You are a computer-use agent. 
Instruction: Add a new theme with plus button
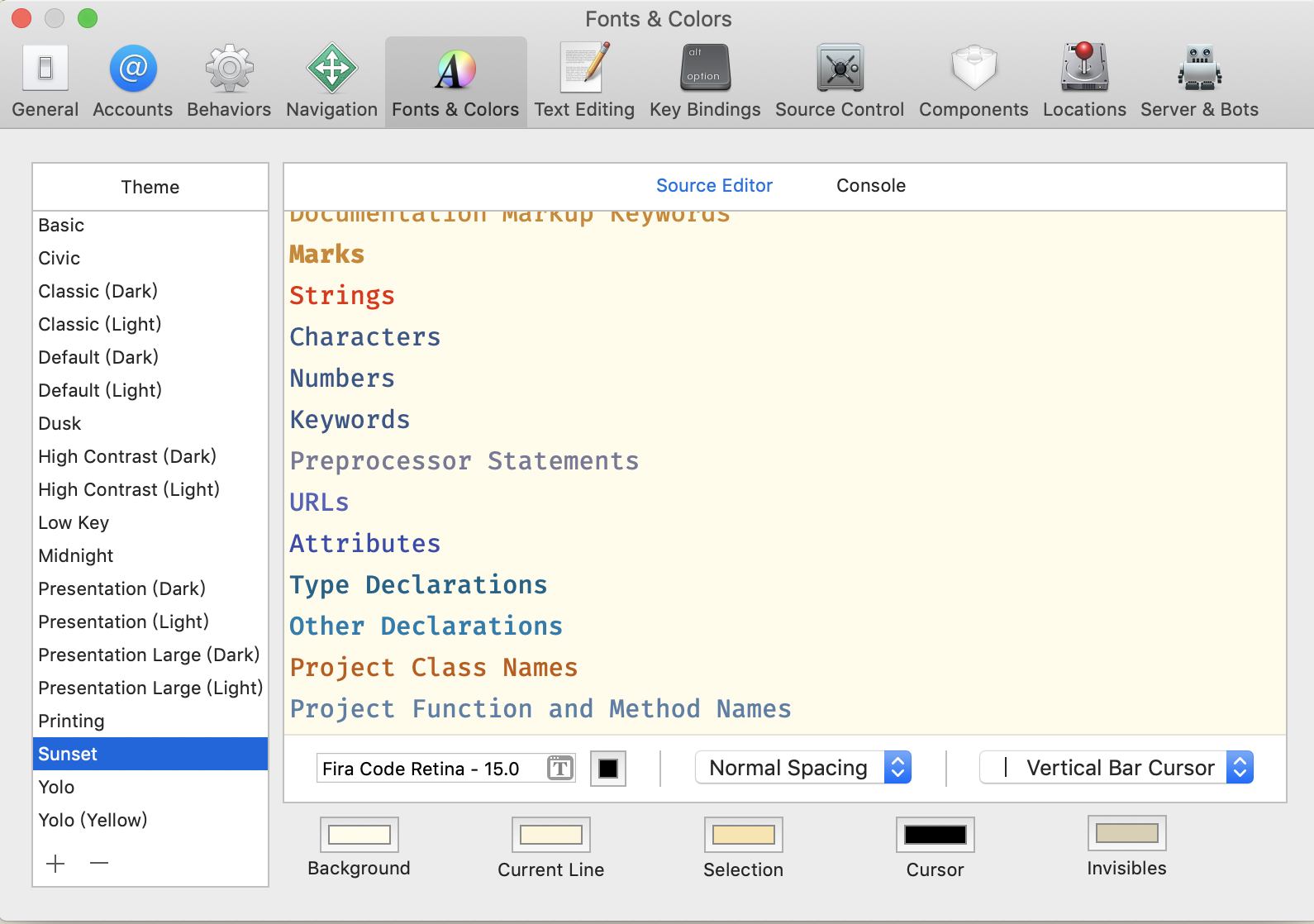point(55,864)
